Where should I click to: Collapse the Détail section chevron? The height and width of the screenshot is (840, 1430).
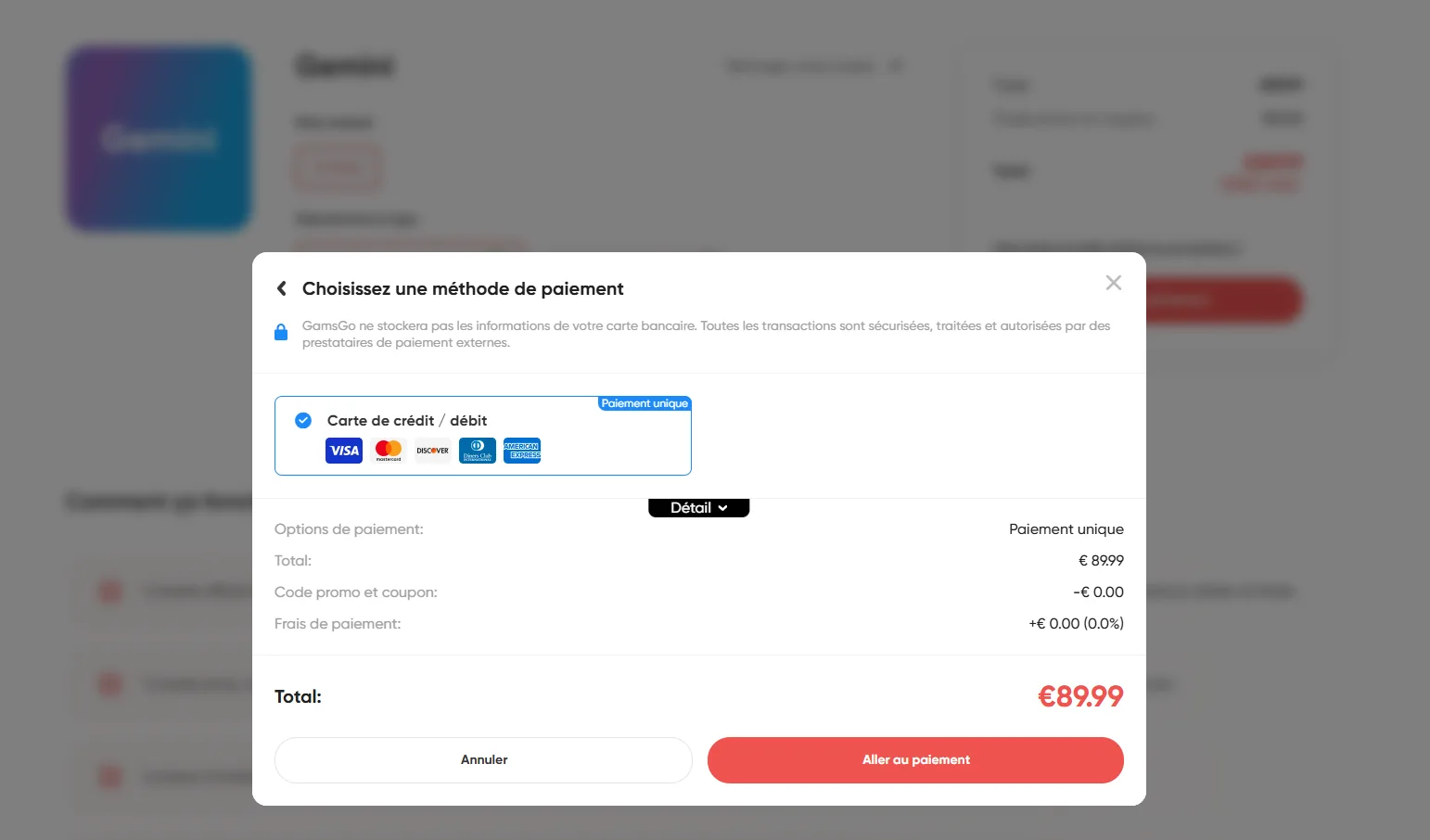click(724, 507)
